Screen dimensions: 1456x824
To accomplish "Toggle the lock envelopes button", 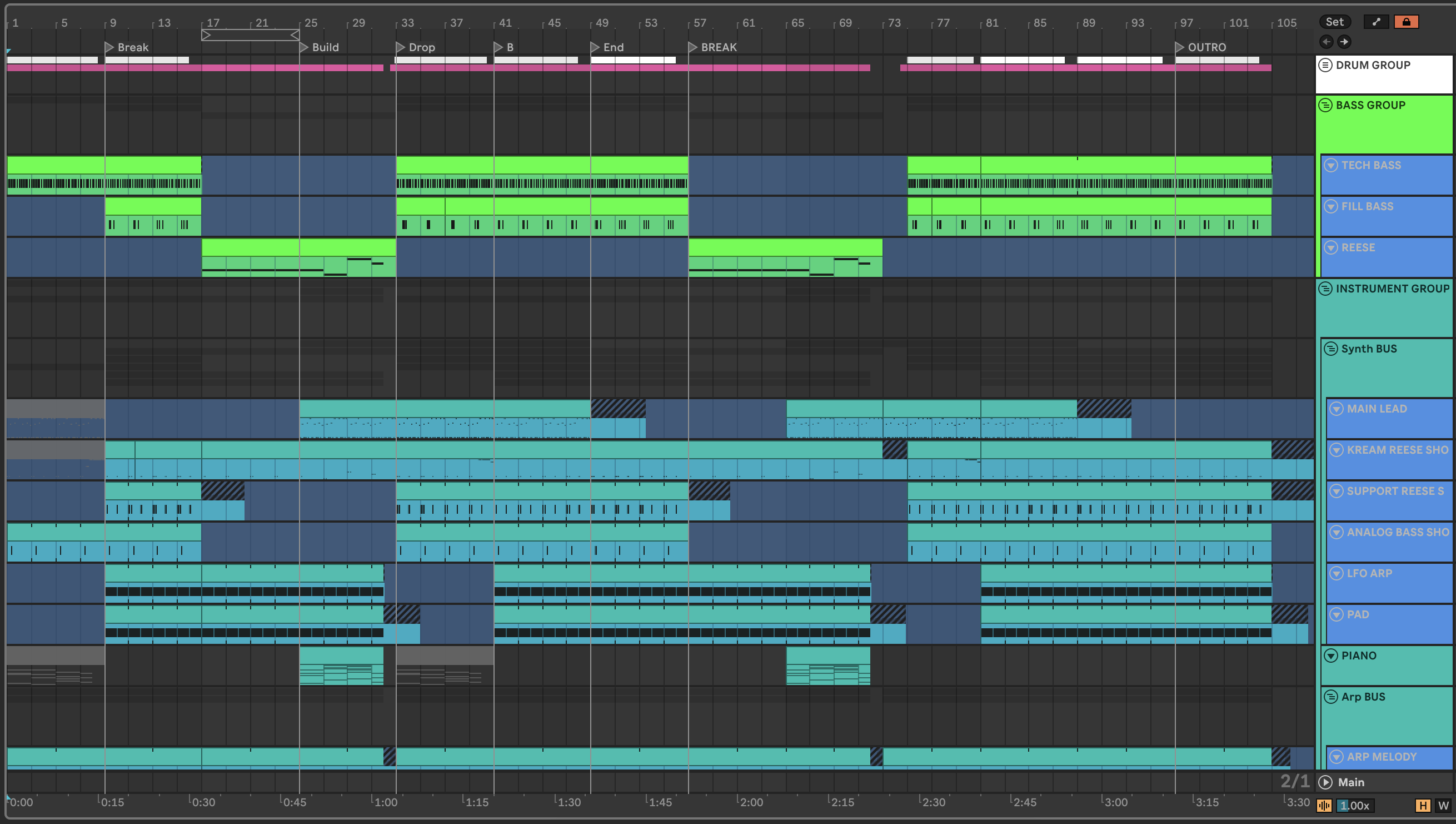I will click(x=1405, y=22).
